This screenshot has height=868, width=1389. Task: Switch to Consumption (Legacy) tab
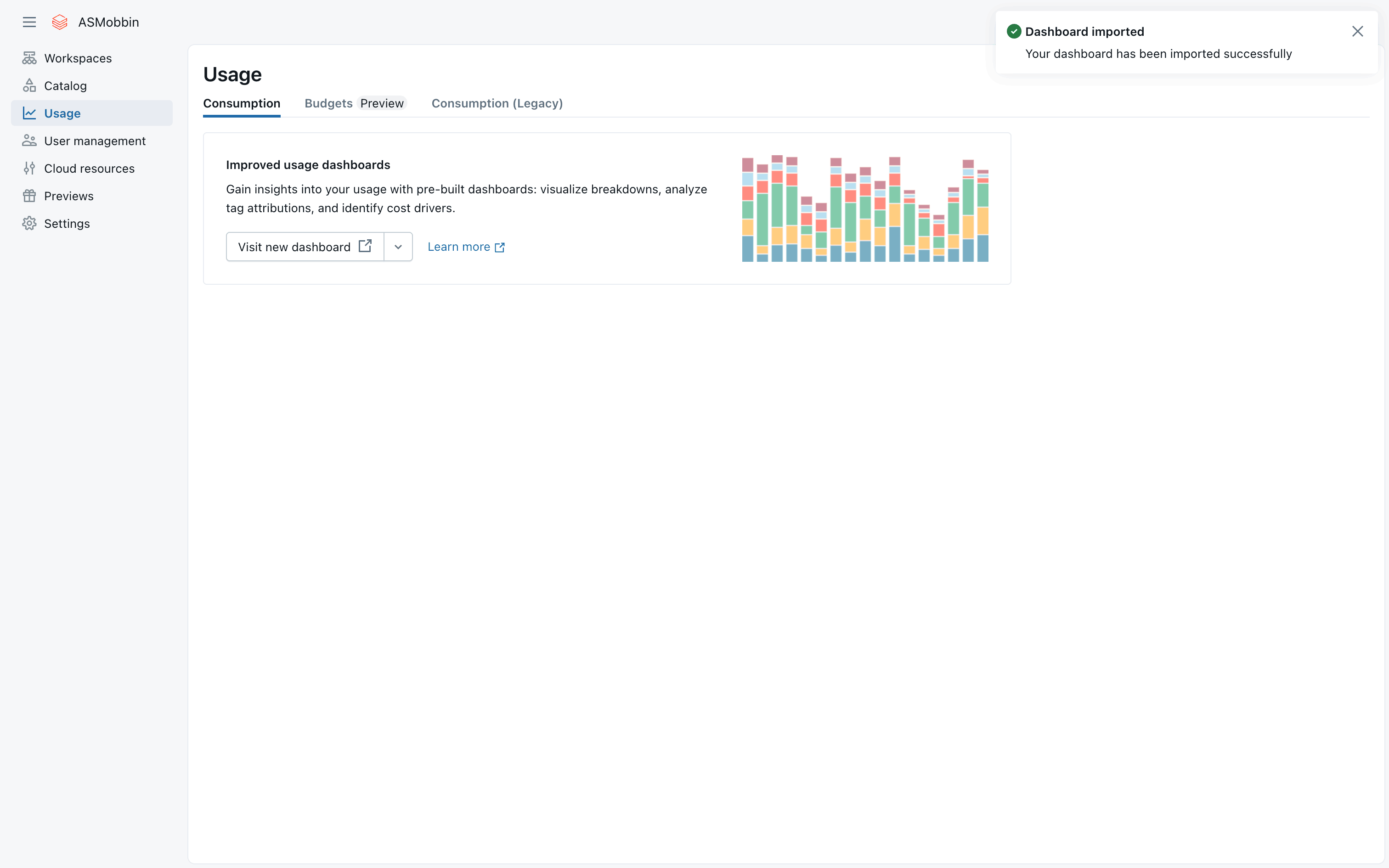(497, 103)
